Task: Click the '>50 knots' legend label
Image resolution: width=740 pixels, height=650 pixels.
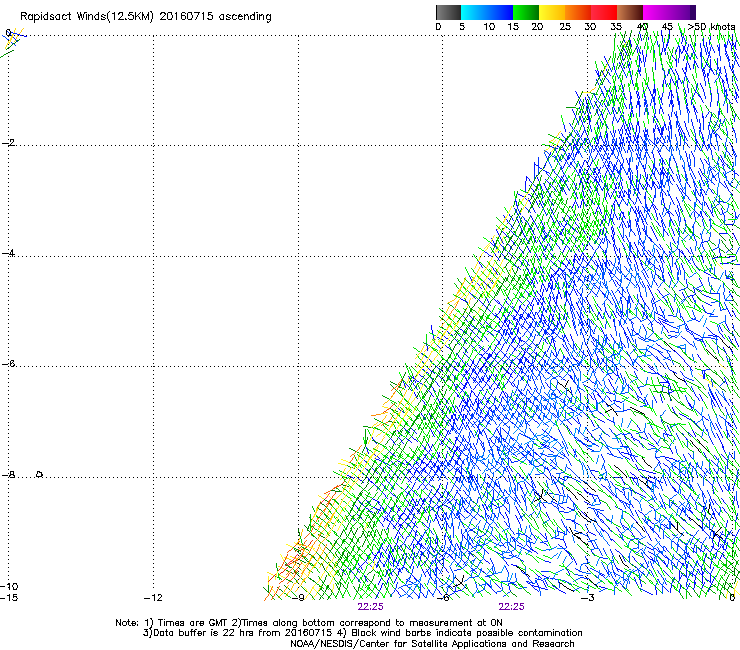Action: click(711, 27)
